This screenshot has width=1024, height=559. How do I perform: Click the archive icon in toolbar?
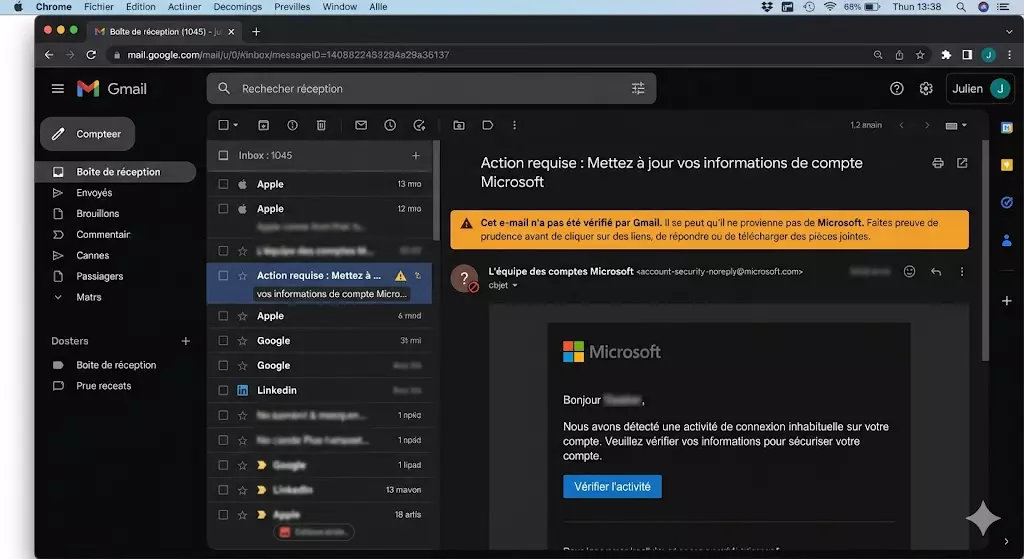pos(263,125)
